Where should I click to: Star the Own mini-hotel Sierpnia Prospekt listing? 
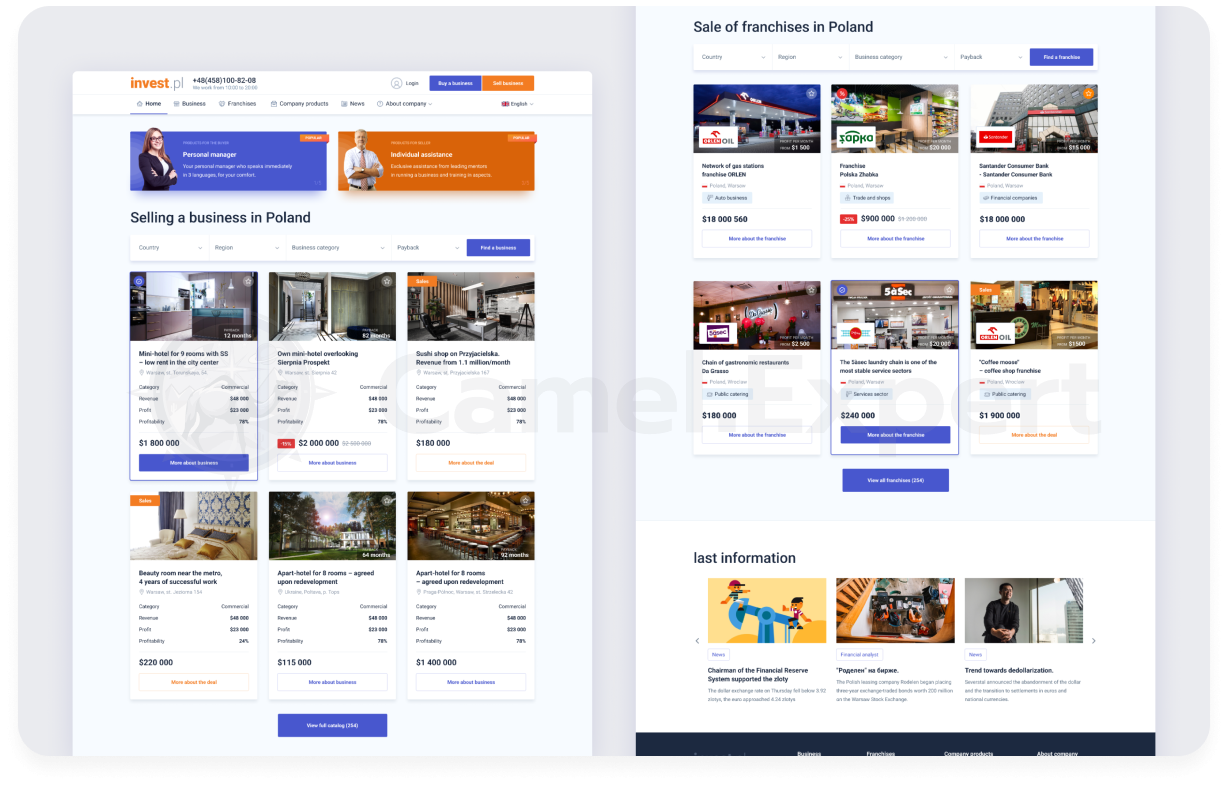(386, 281)
